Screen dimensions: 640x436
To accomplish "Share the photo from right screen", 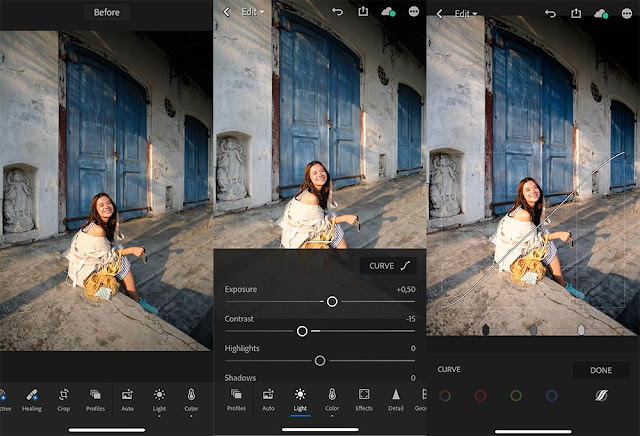I will pyautogui.click(x=576, y=13).
